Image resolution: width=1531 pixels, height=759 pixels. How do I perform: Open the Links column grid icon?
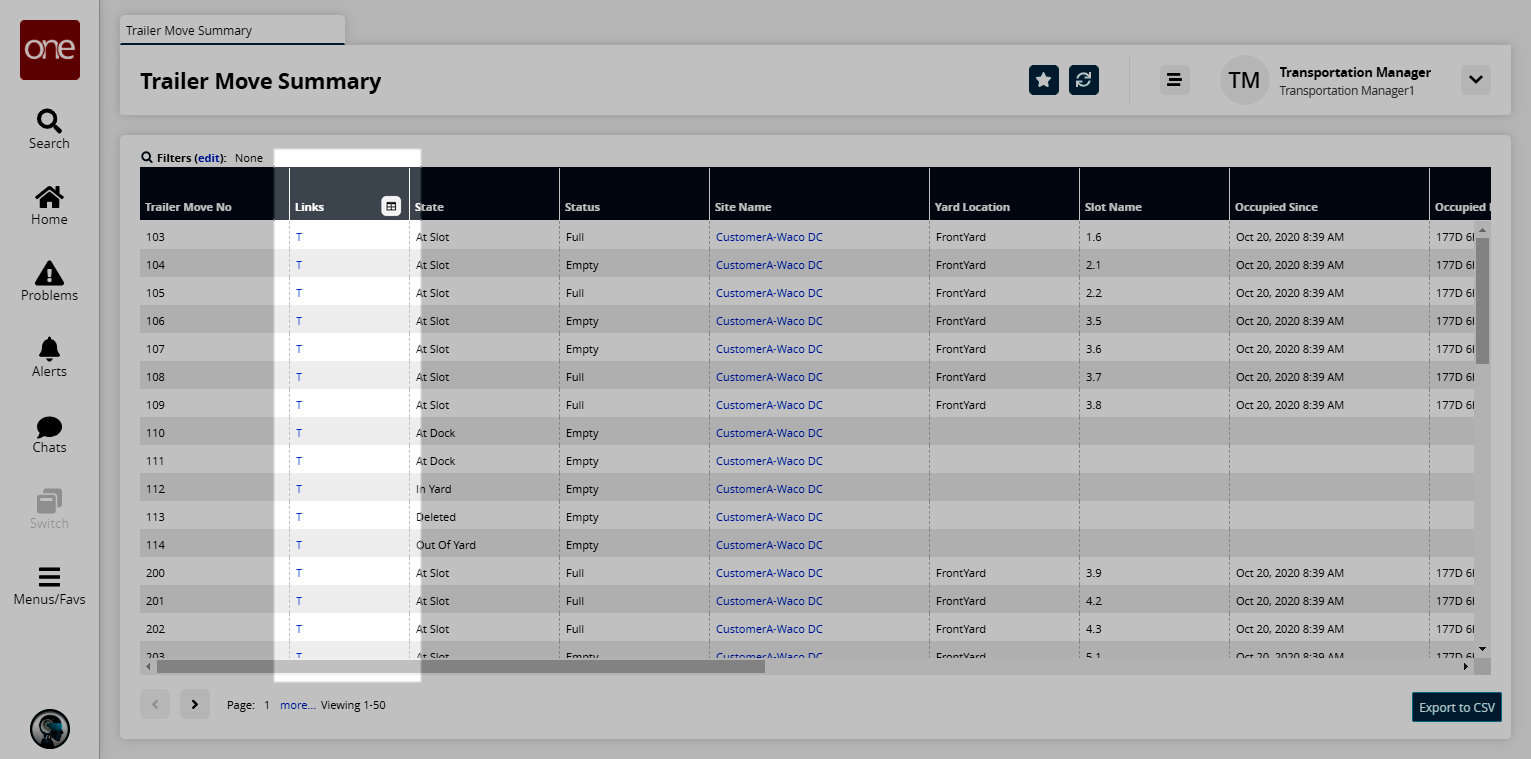(x=391, y=206)
